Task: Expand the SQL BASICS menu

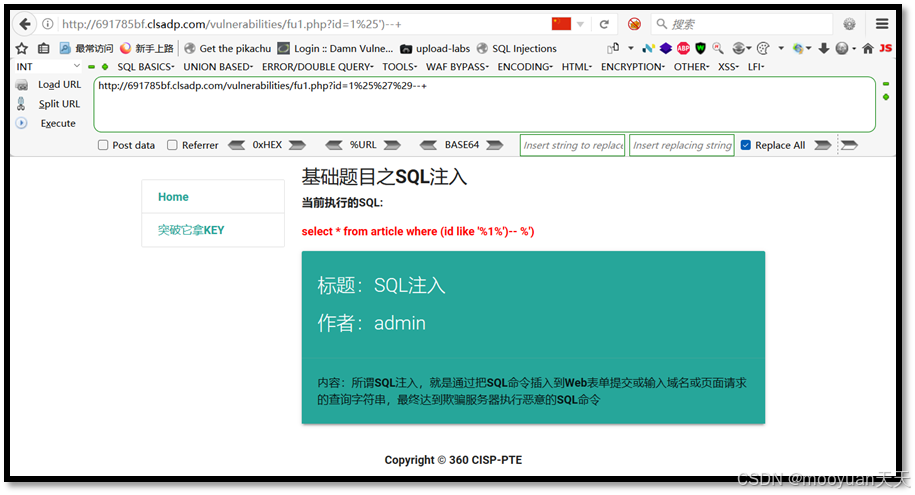Action: click(146, 67)
